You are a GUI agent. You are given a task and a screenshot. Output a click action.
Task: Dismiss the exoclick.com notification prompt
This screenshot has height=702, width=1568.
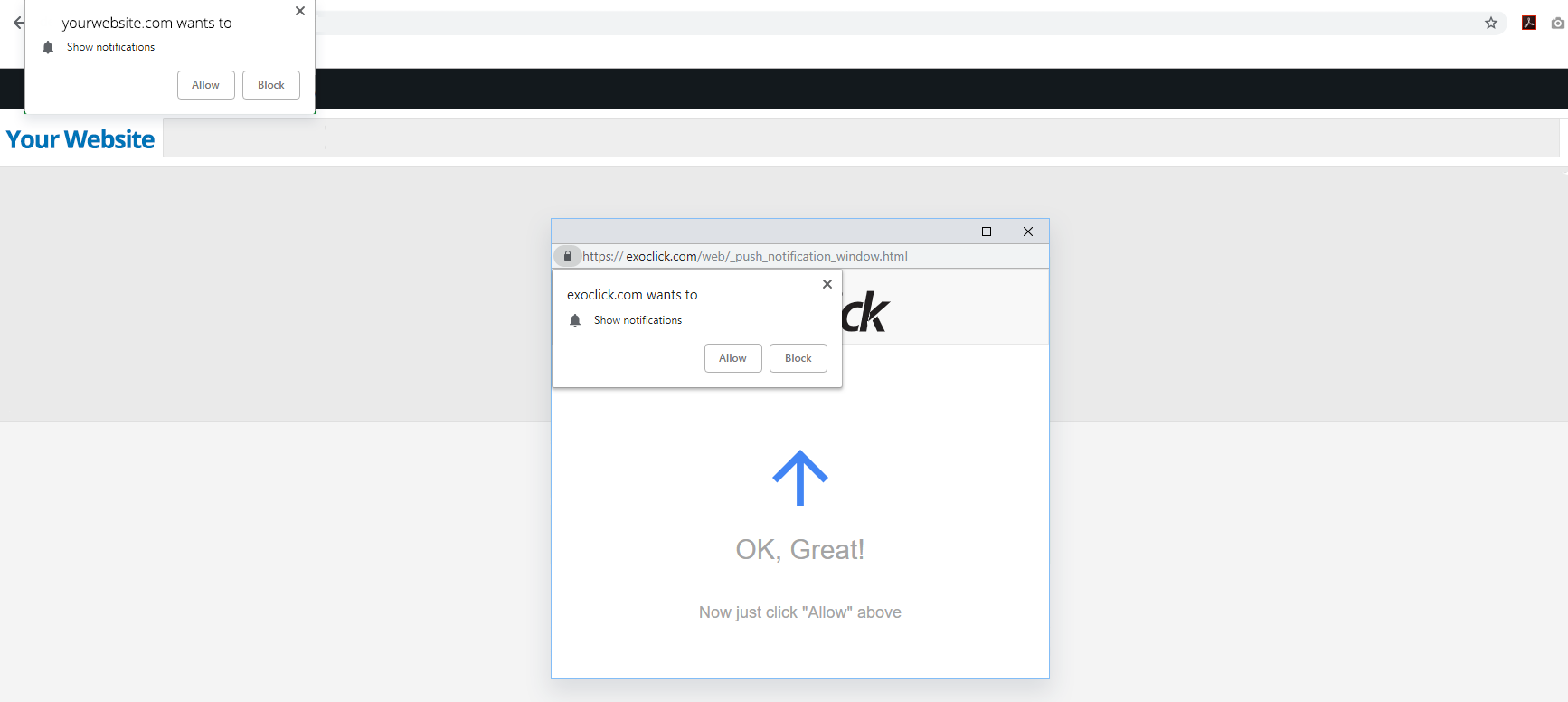point(827,284)
